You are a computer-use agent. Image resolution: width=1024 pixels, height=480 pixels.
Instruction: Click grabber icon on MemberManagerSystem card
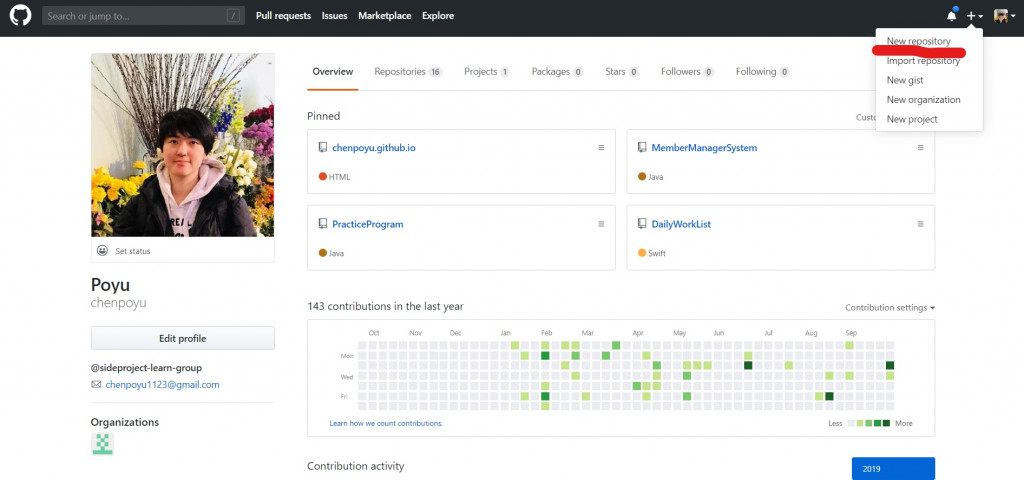920,148
